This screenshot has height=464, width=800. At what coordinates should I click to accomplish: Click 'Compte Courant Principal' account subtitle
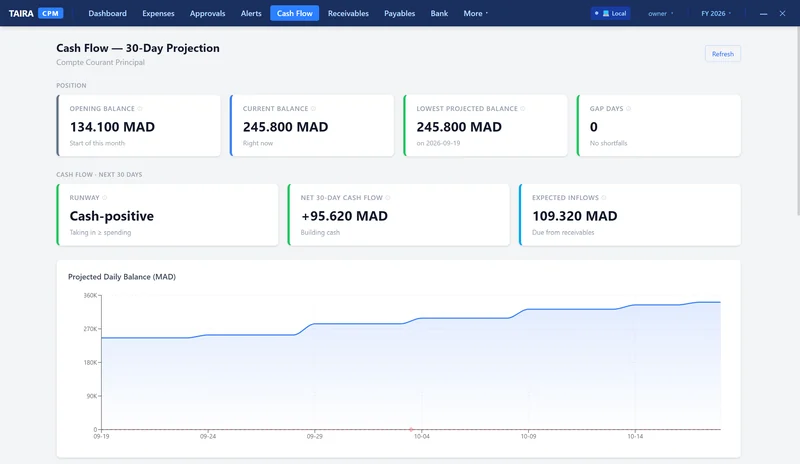101,62
